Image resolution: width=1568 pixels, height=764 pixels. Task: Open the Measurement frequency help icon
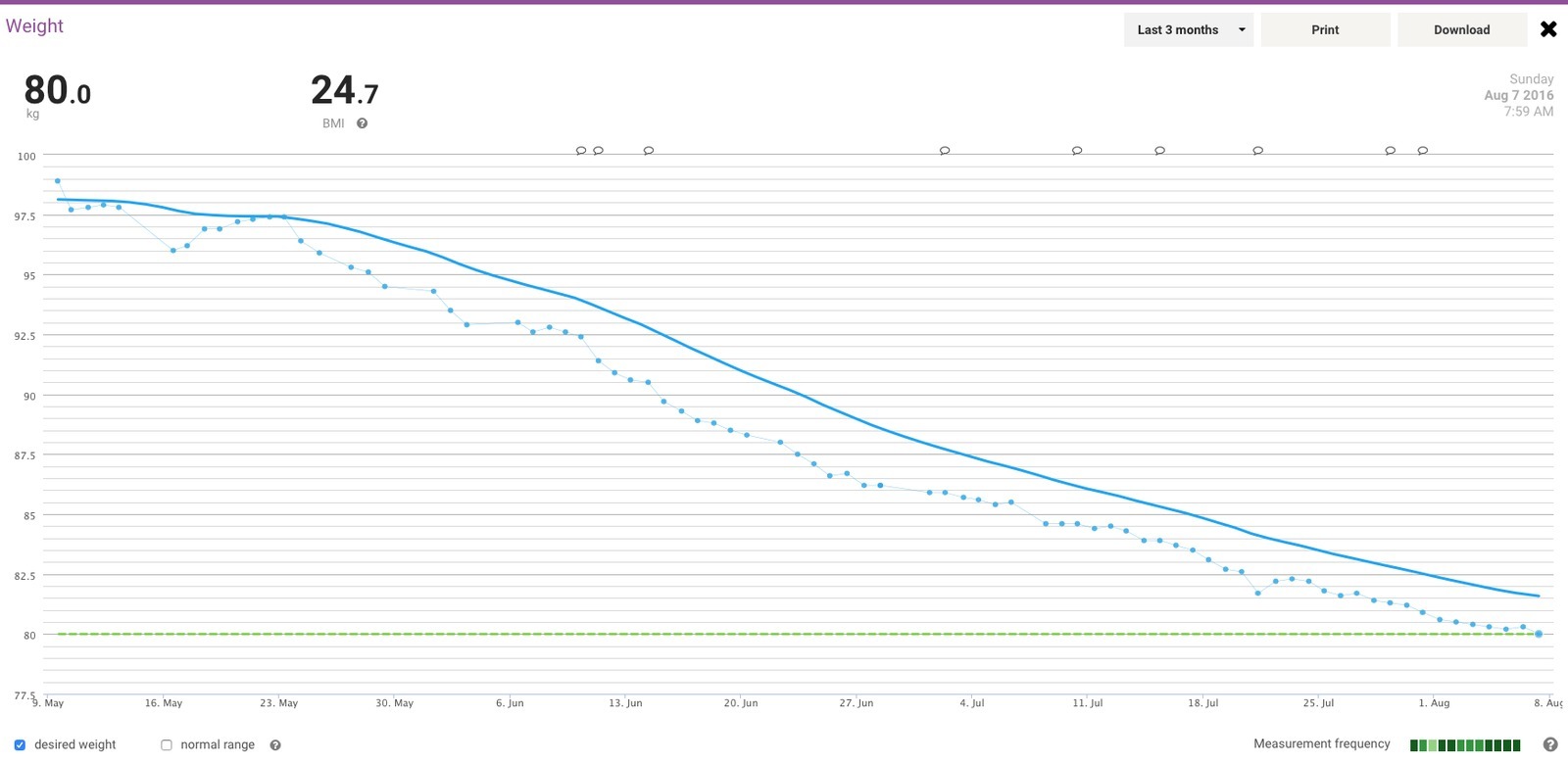pos(1550,744)
